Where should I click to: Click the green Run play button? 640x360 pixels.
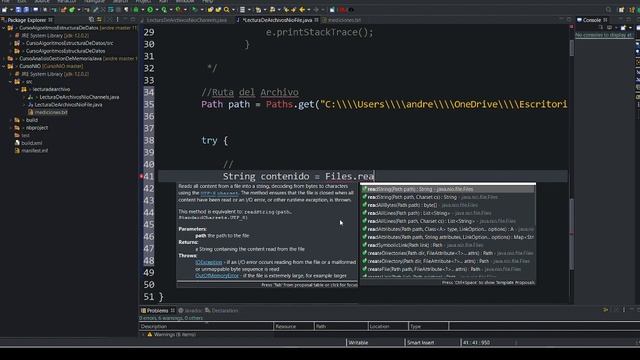(150, 9)
